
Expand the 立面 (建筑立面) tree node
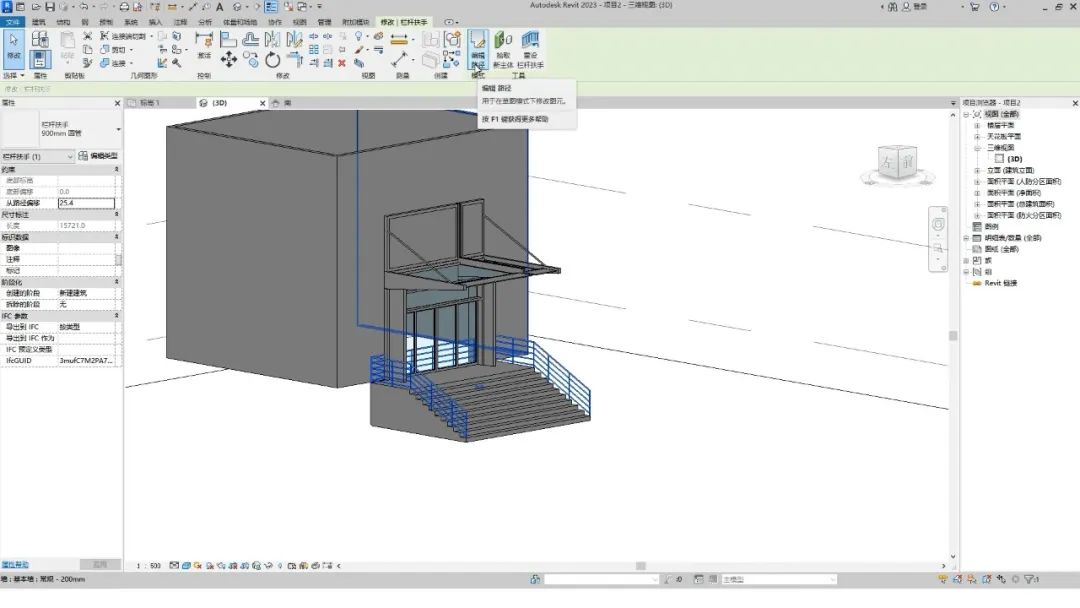pyautogui.click(x=977, y=170)
